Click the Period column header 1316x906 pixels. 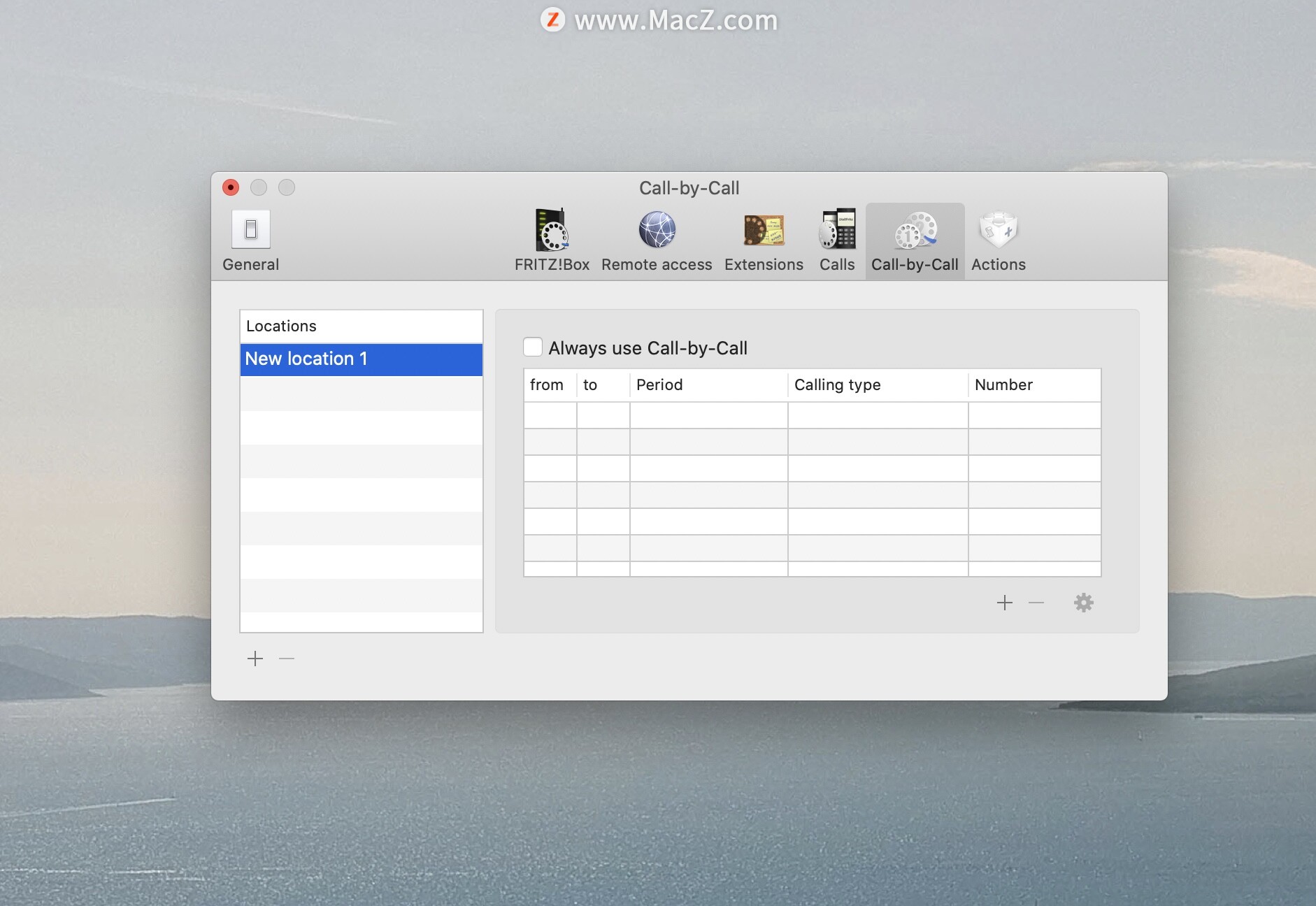tap(709, 385)
